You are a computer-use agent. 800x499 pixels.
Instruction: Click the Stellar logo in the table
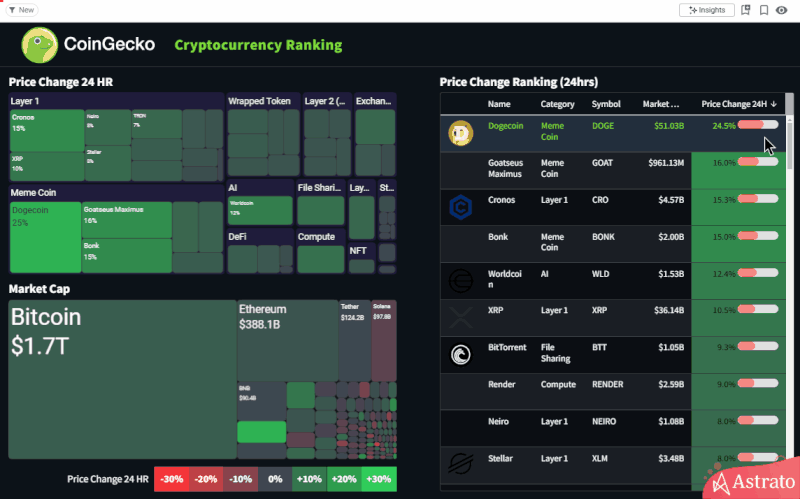click(460, 464)
